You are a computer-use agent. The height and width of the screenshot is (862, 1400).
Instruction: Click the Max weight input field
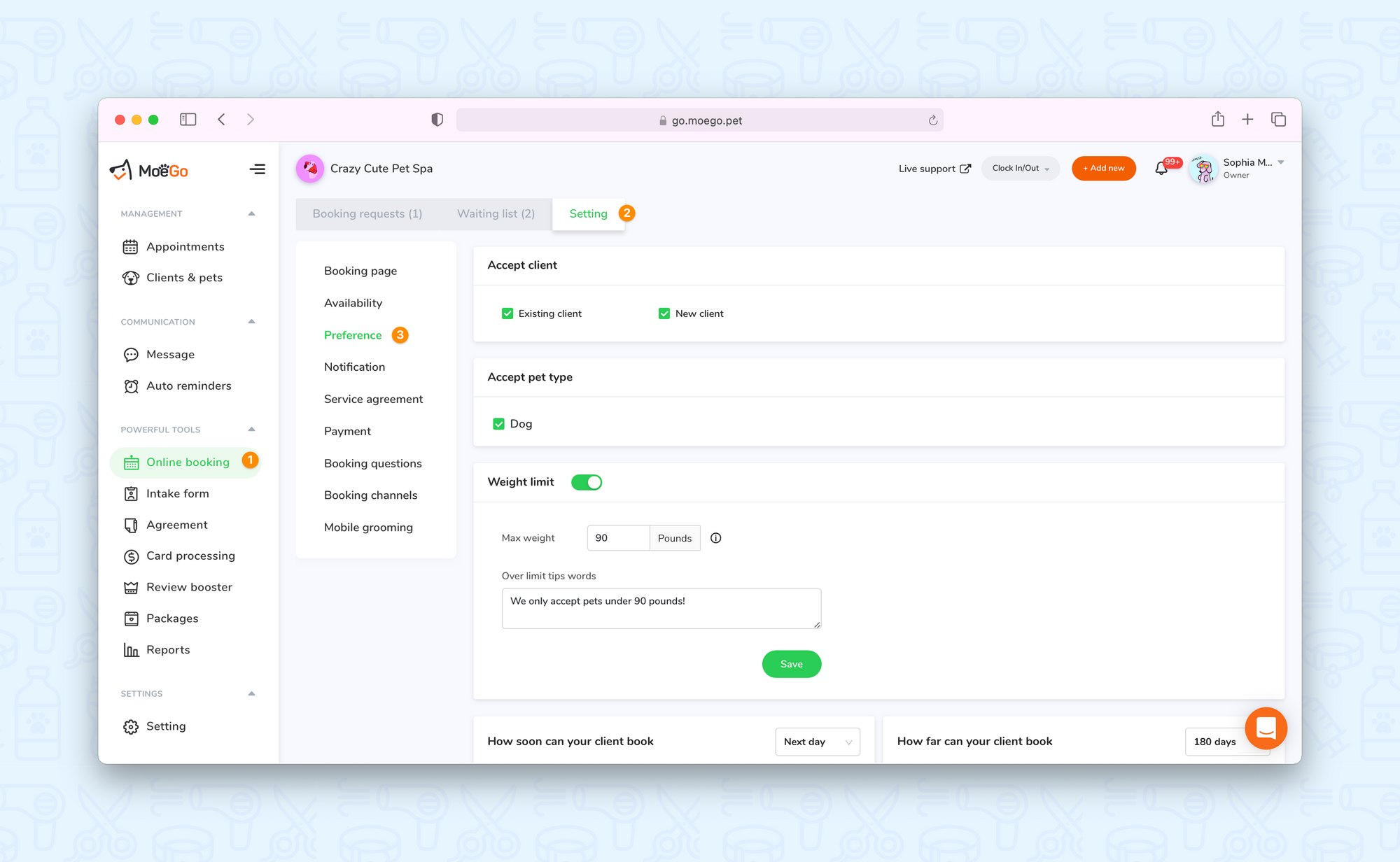click(x=618, y=538)
